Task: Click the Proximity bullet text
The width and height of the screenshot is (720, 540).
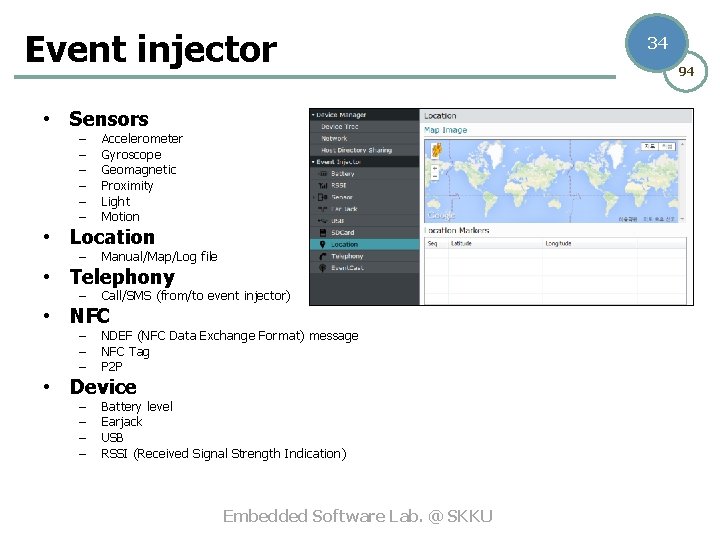Action: (127, 186)
